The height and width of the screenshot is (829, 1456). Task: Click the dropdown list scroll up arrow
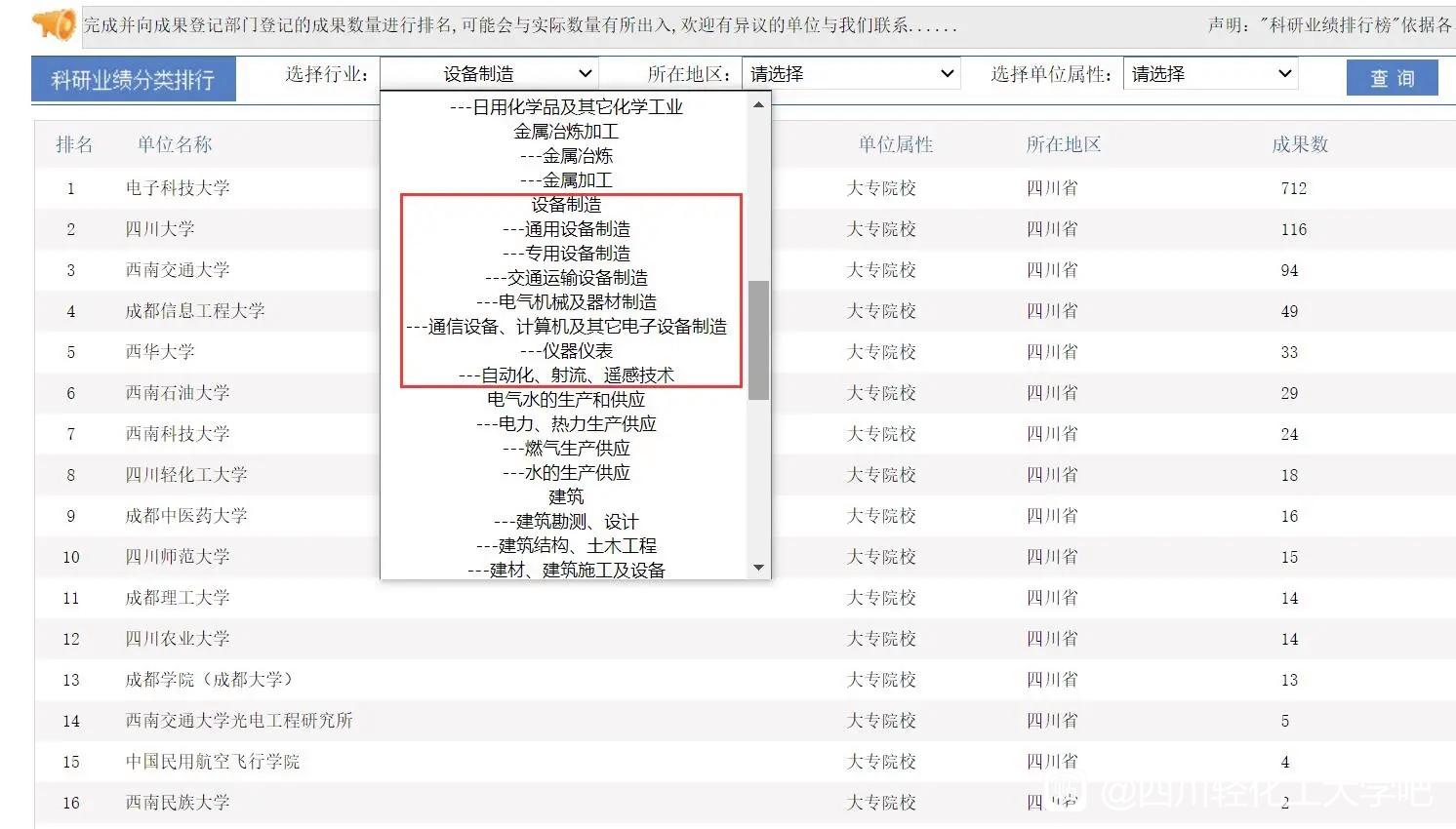point(759,104)
